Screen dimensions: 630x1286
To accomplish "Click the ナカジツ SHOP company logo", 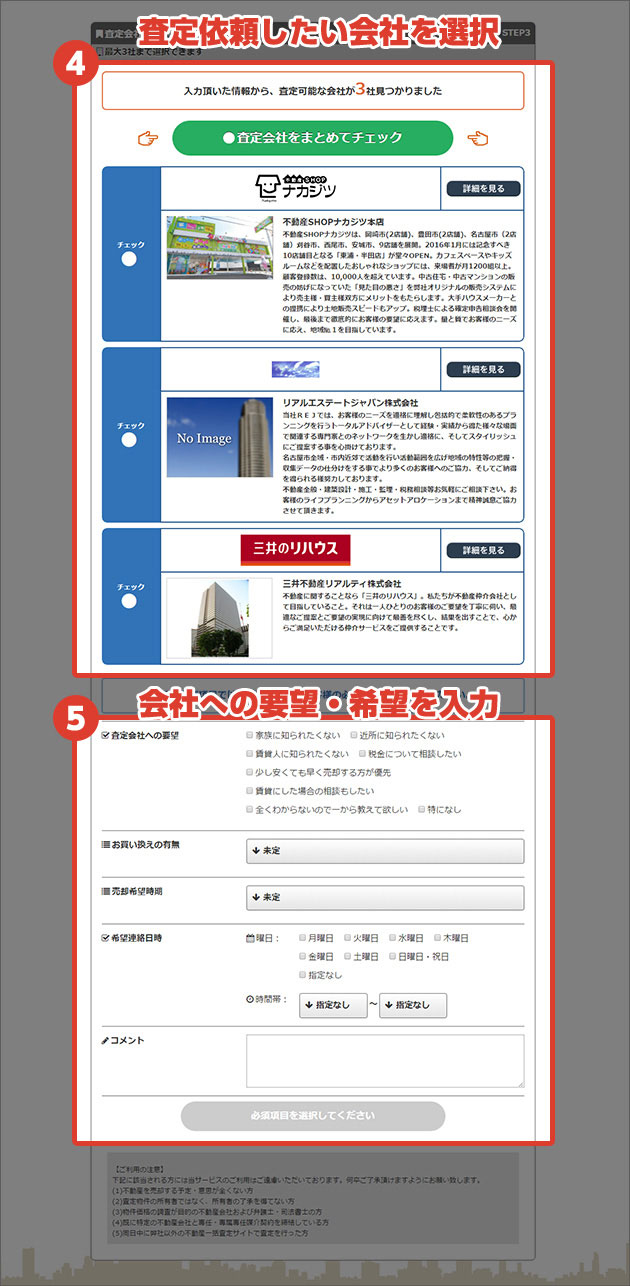I will pos(296,187).
